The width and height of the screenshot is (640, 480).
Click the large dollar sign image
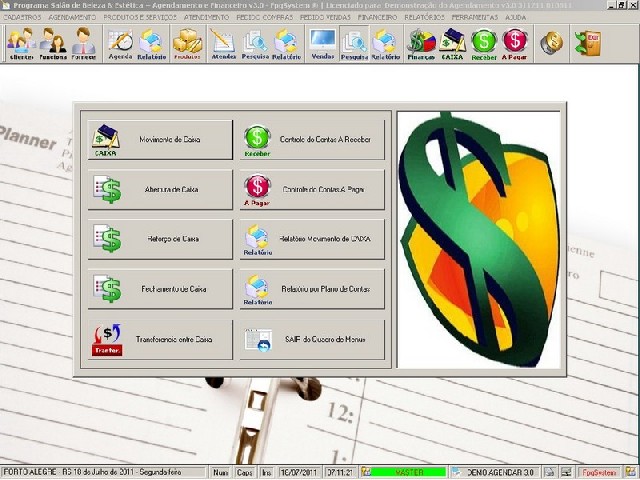point(479,240)
